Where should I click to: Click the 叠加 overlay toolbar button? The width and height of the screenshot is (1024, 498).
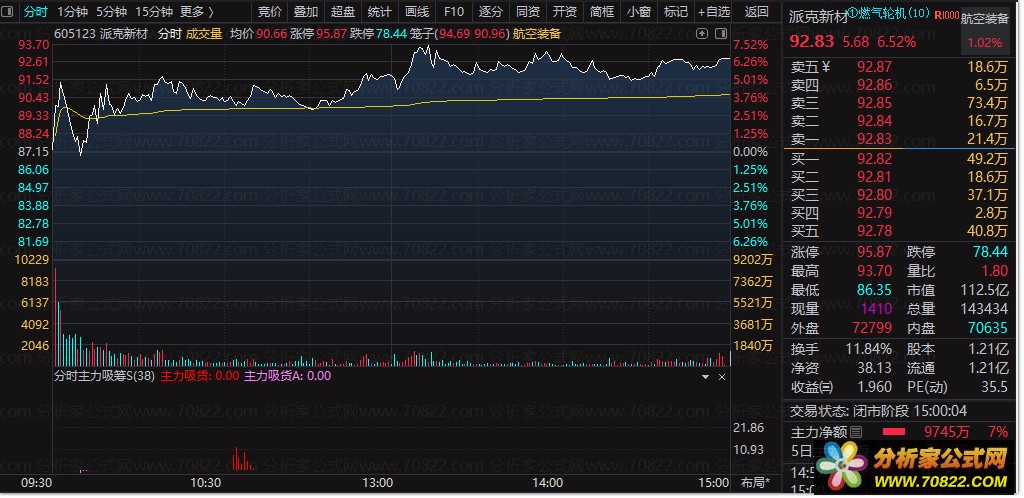tap(306, 12)
